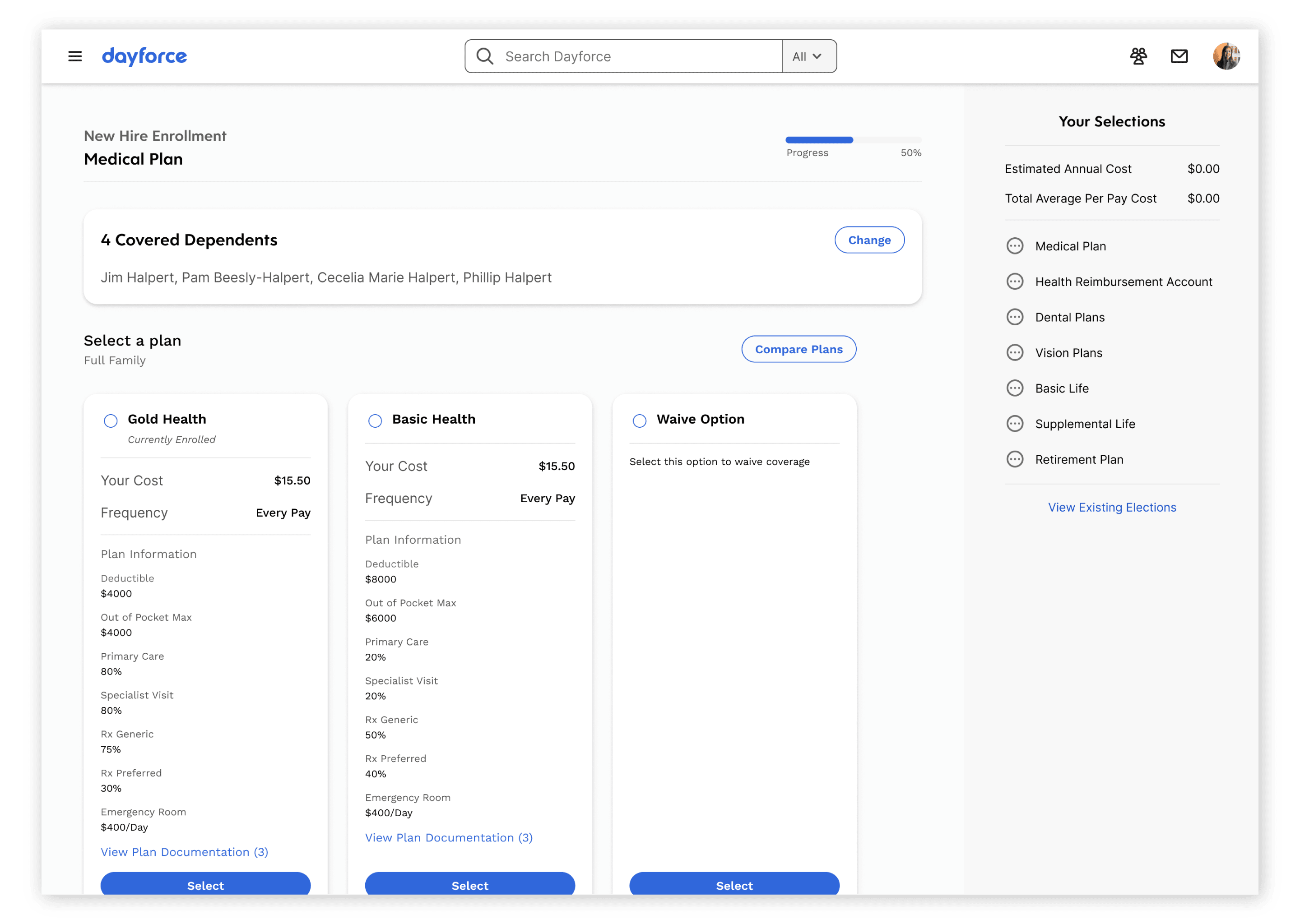Click Change to edit covered dependents
The image size is (1300, 924).
[869, 240]
